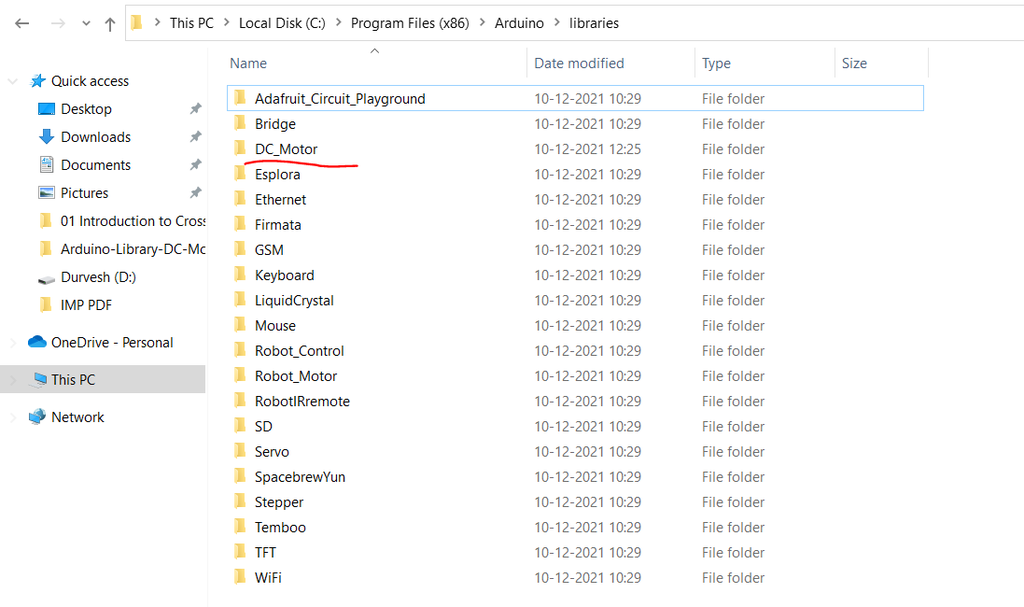Open Documents in Quick access
The width and height of the screenshot is (1024, 607).
coord(95,165)
